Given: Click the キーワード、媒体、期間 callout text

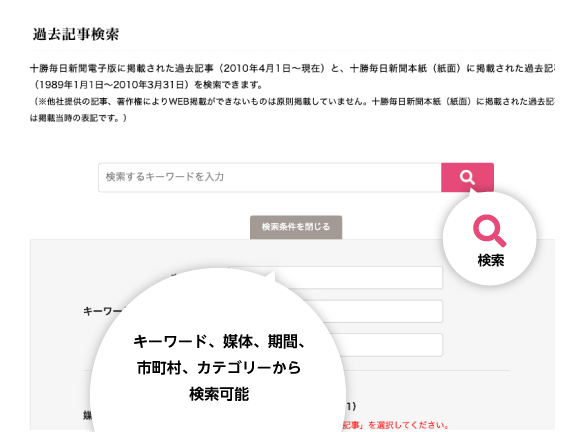Looking at the screenshot, I should click(219, 342).
